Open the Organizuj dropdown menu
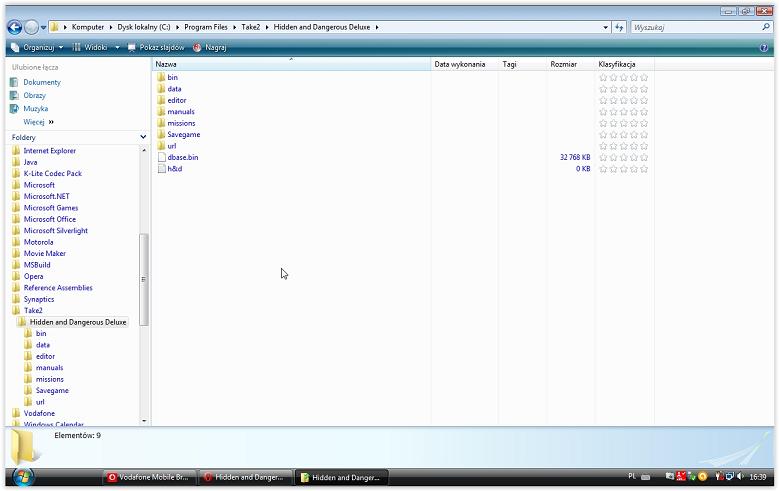 coord(38,47)
